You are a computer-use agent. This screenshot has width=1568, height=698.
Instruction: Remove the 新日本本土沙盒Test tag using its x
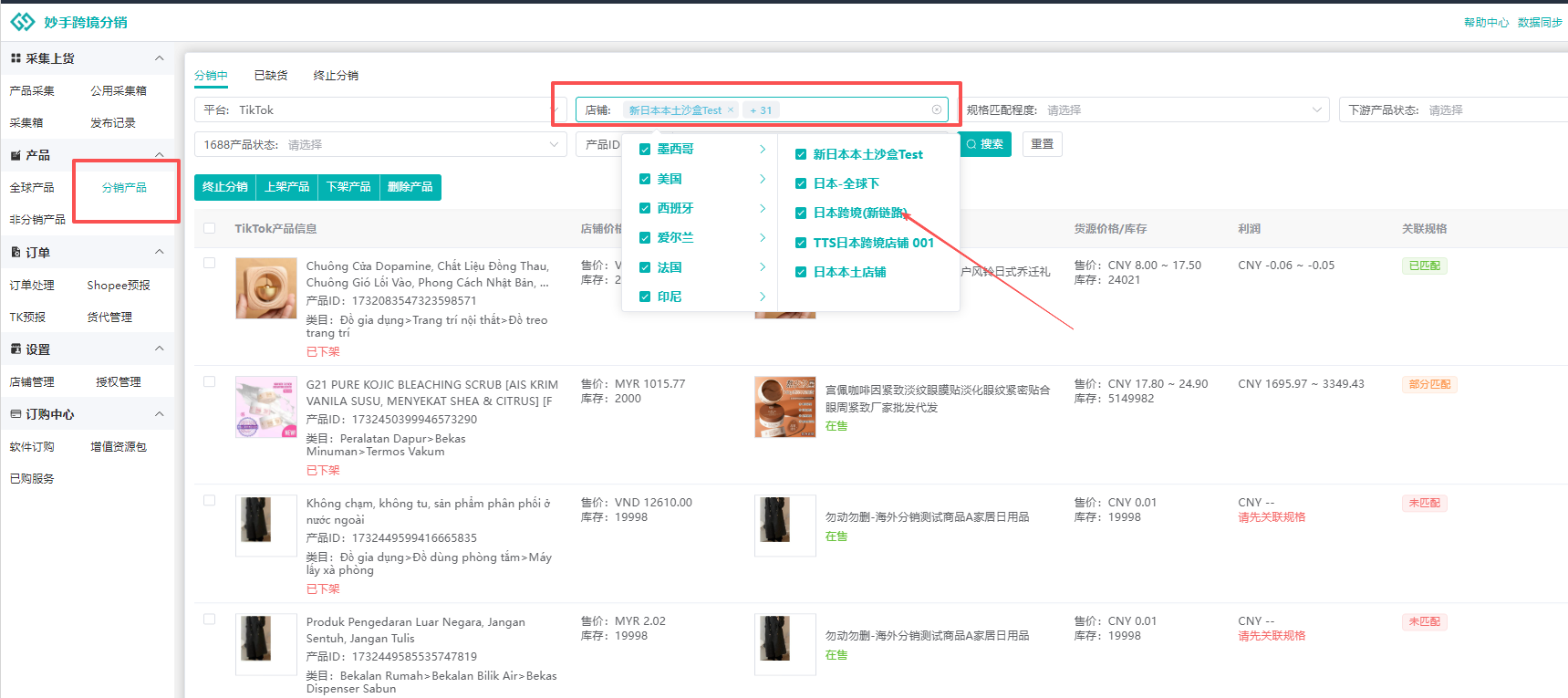[x=731, y=109]
